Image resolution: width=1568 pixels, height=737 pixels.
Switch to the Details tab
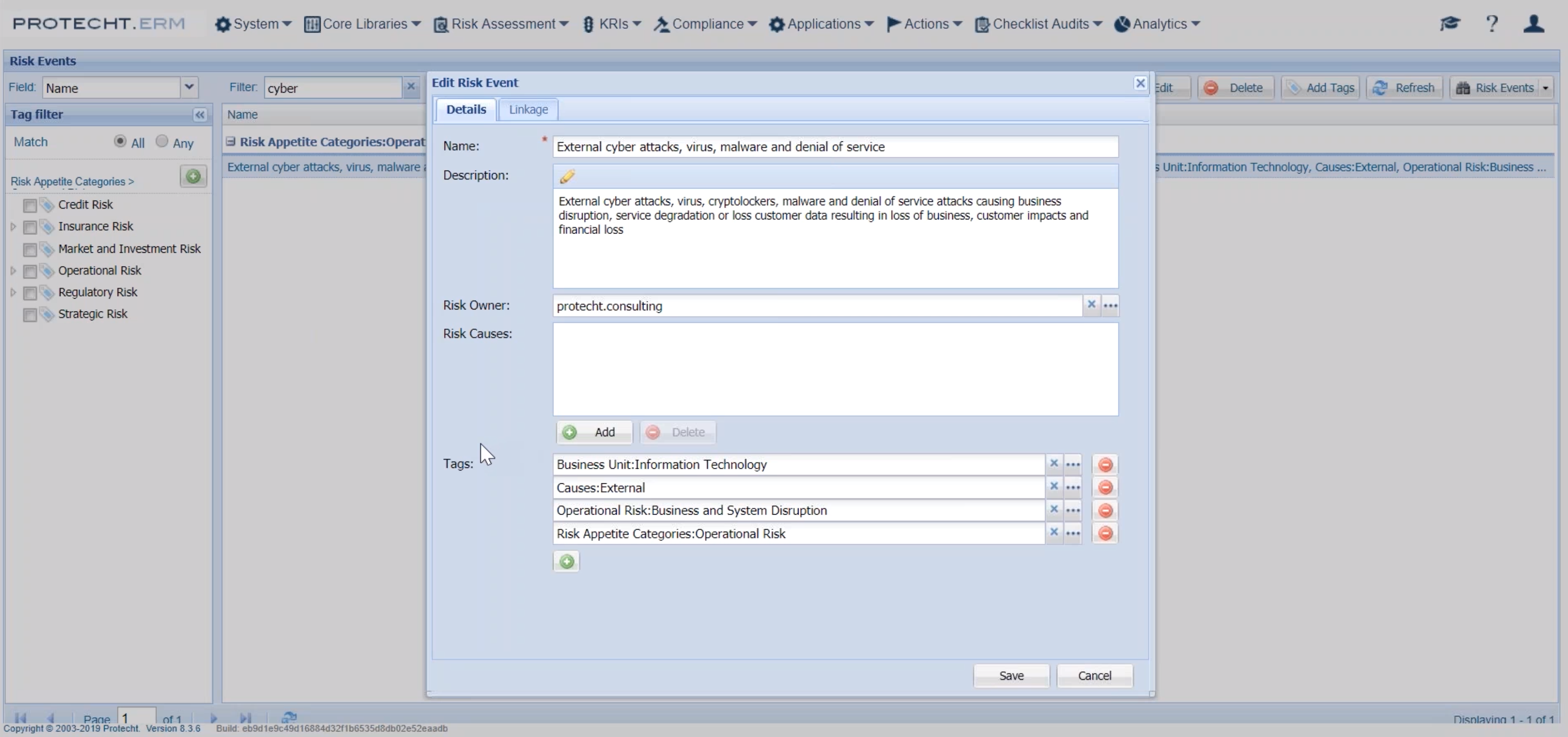pyautogui.click(x=466, y=109)
